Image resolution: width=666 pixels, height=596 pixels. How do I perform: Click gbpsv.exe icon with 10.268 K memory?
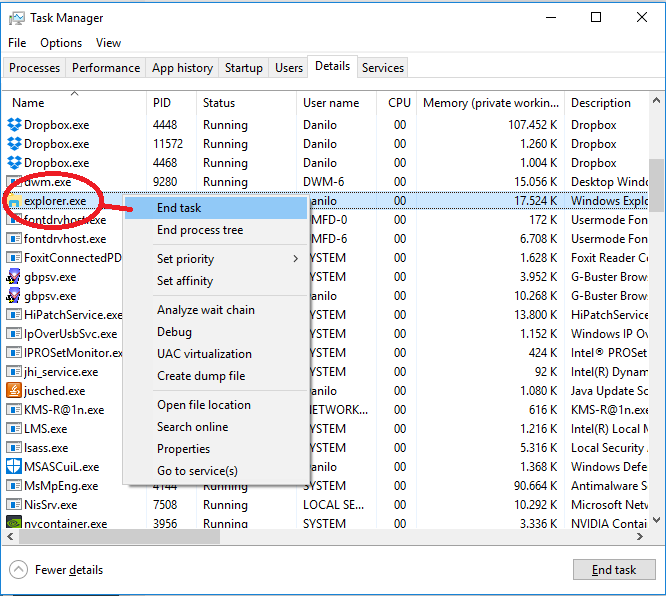(14, 296)
